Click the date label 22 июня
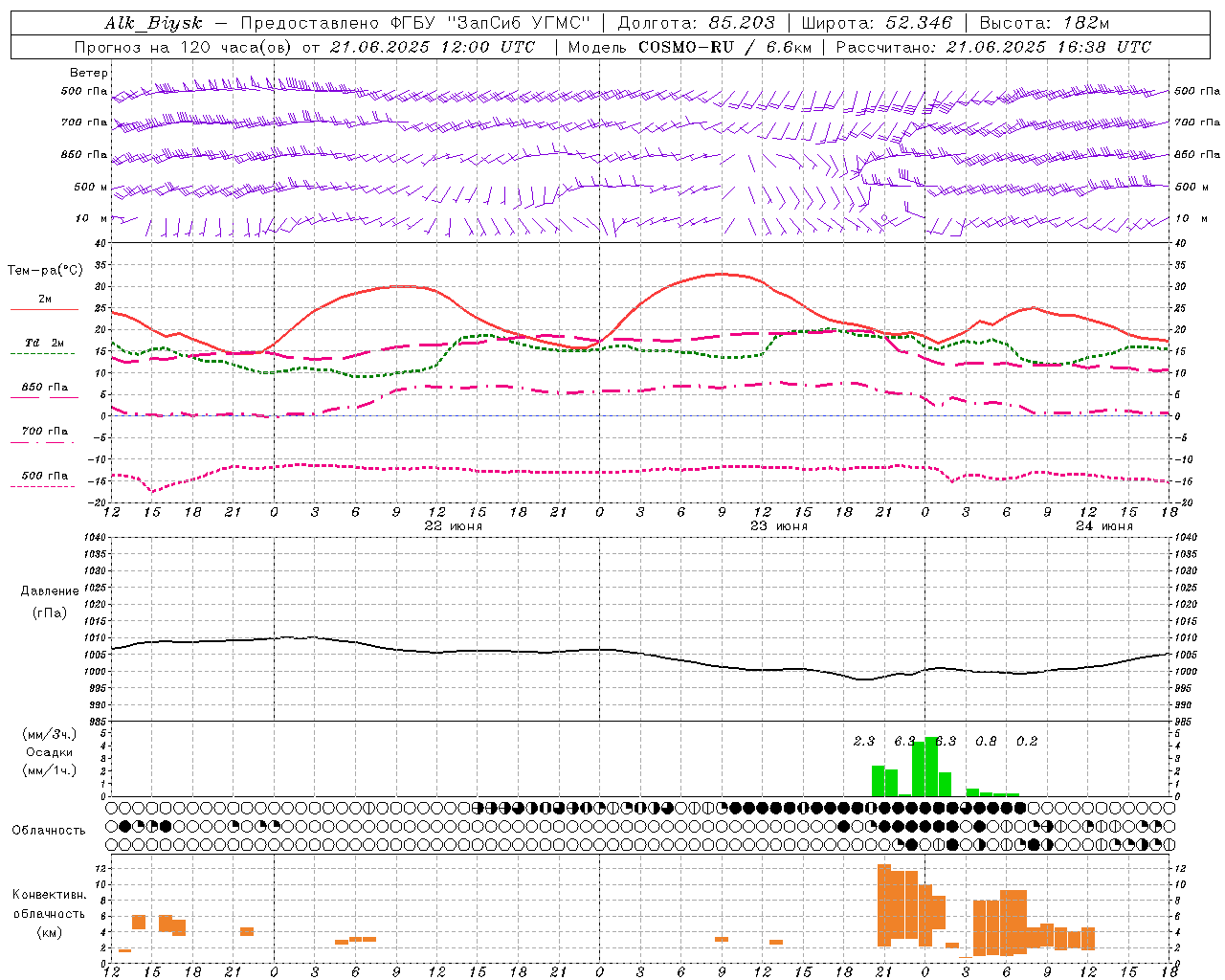The image size is (1225, 980). (453, 526)
